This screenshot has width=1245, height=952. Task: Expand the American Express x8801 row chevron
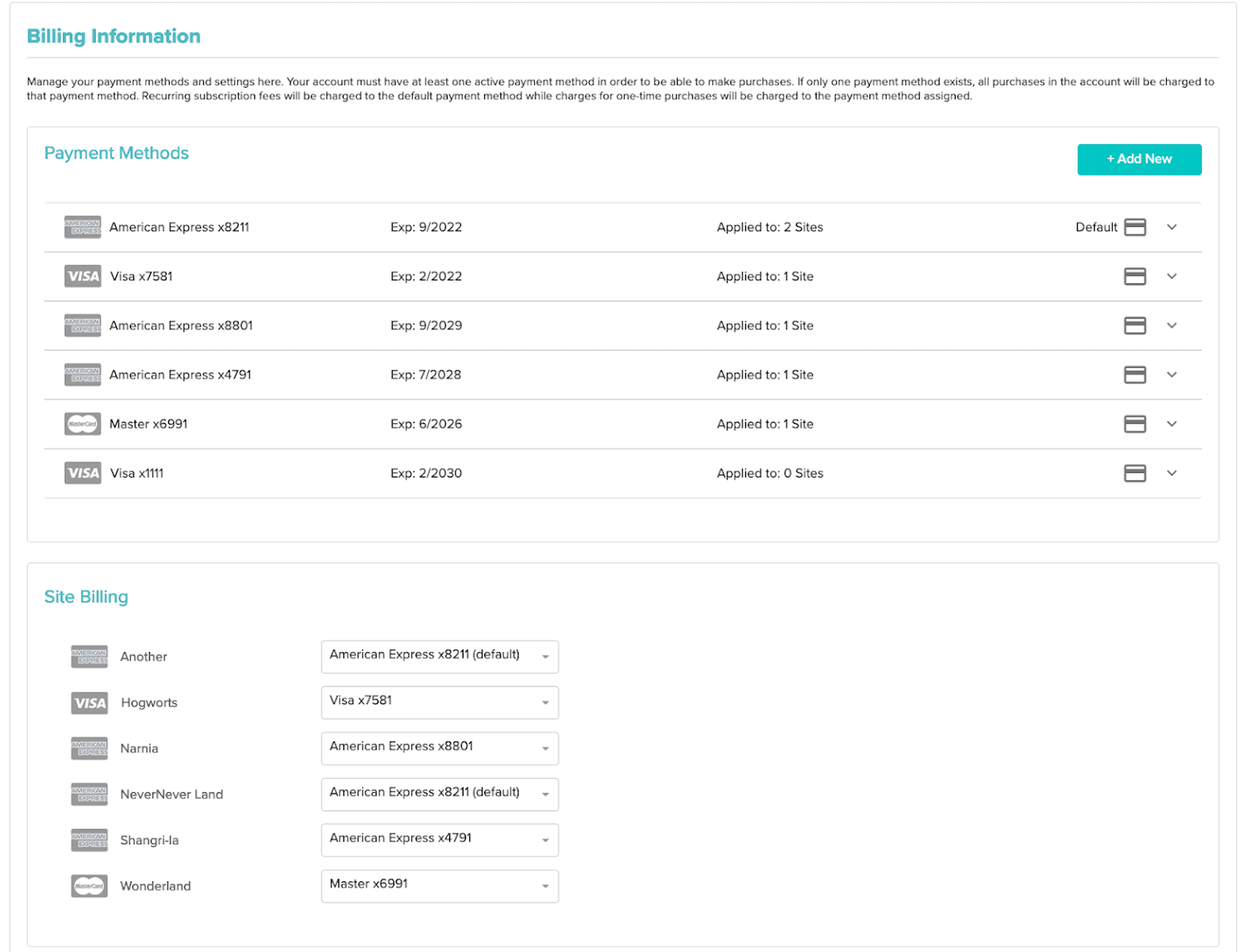click(1172, 325)
